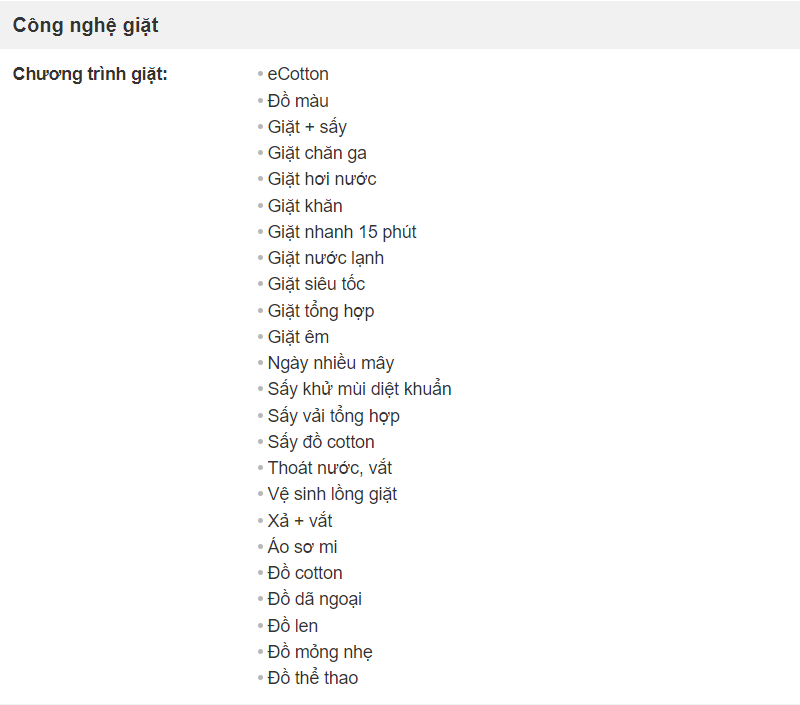
Task: Choose Thoát nước, vắt in list
Action: (330, 468)
